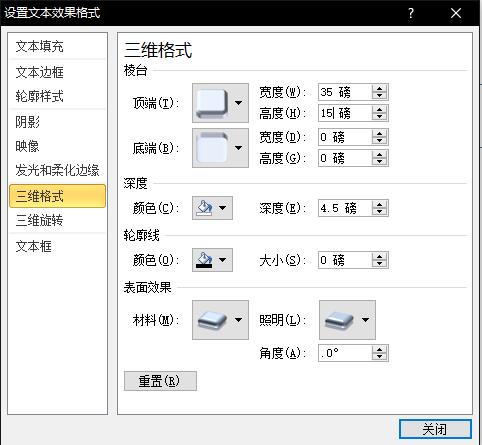Screen dimensions: 482x445
Task: Increase contour 大小(S) with up arrow
Action: click(x=380, y=256)
